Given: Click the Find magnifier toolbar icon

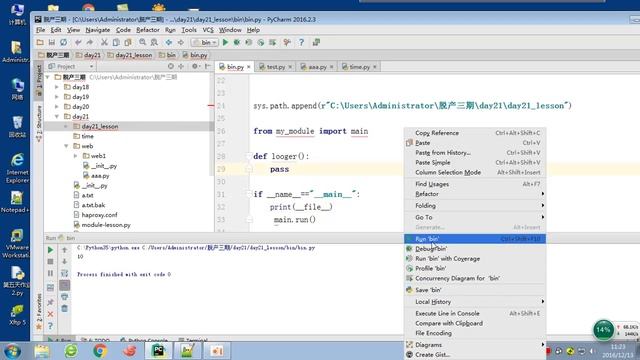Looking at the screenshot, I should (142, 42).
